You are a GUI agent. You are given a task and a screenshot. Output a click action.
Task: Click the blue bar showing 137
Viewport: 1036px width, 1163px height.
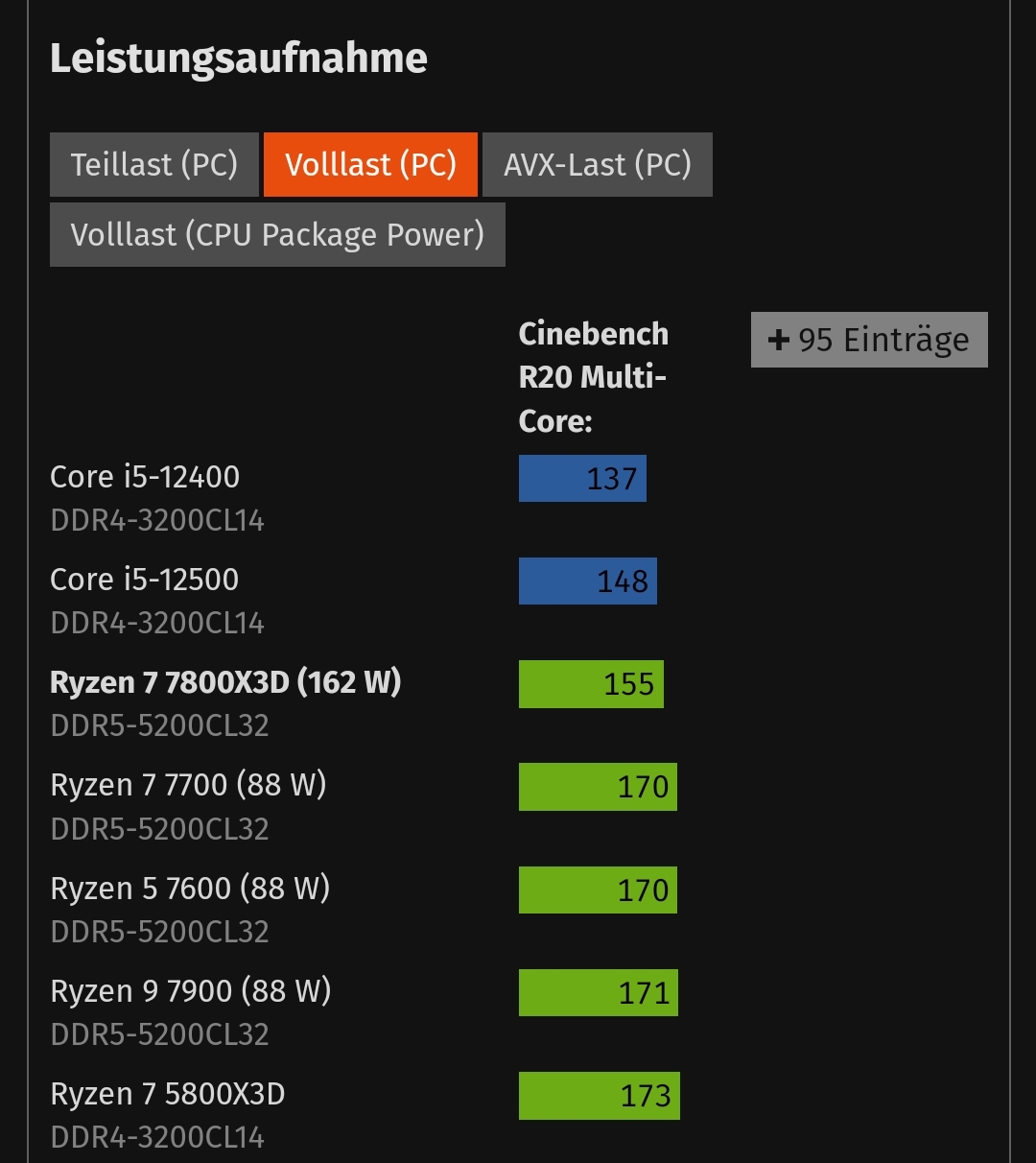[x=582, y=478]
